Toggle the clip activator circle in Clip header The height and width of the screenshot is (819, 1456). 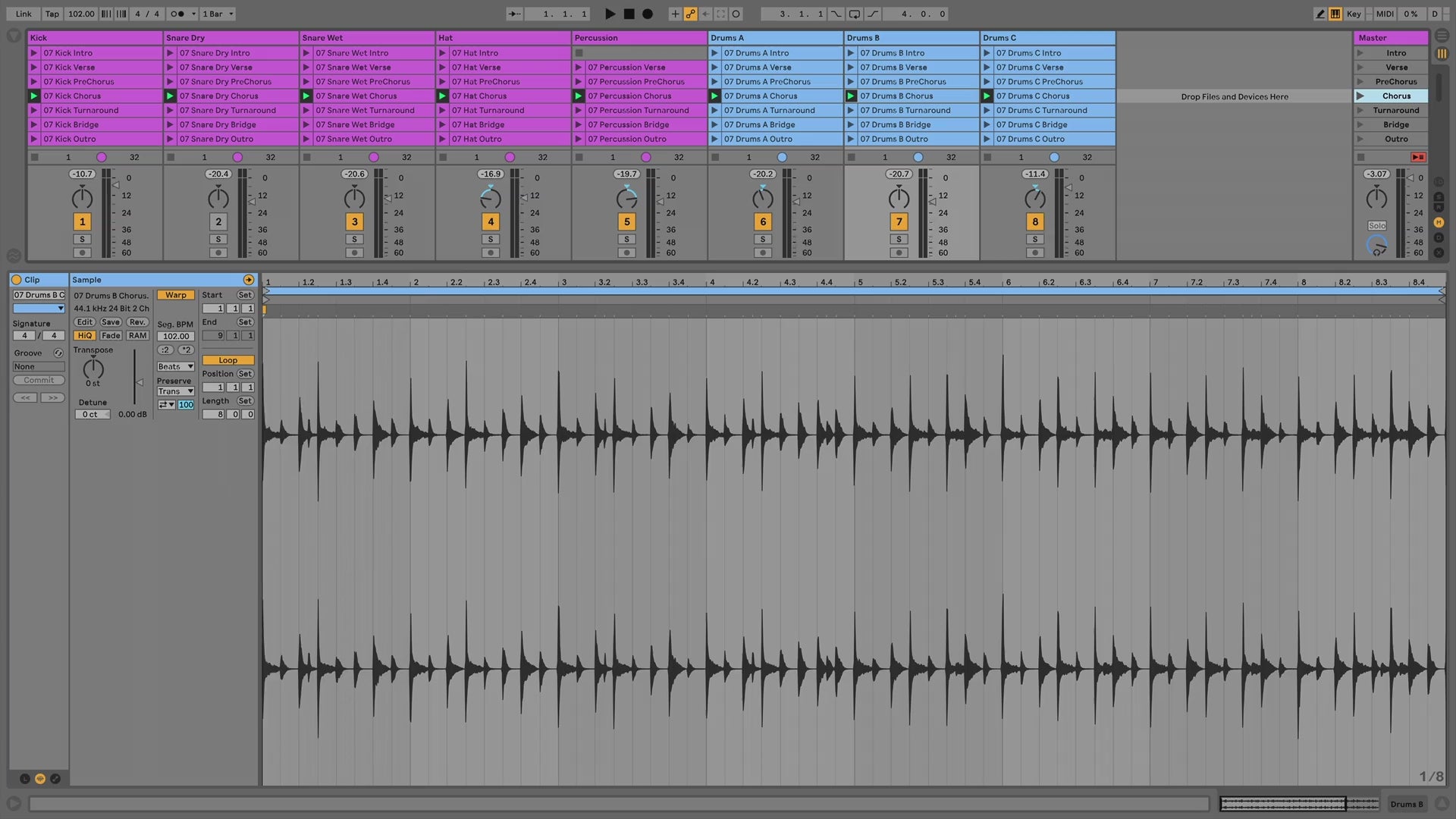pos(17,280)
